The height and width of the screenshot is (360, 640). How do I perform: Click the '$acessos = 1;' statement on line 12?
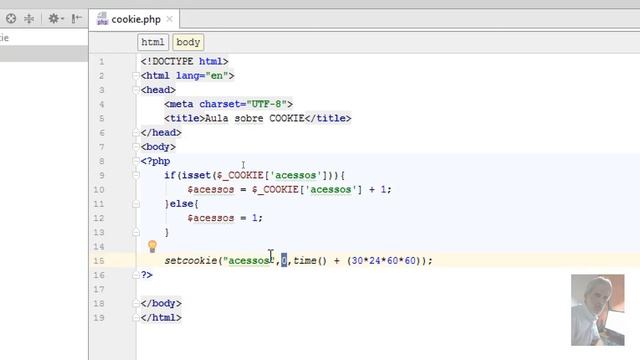225,218
